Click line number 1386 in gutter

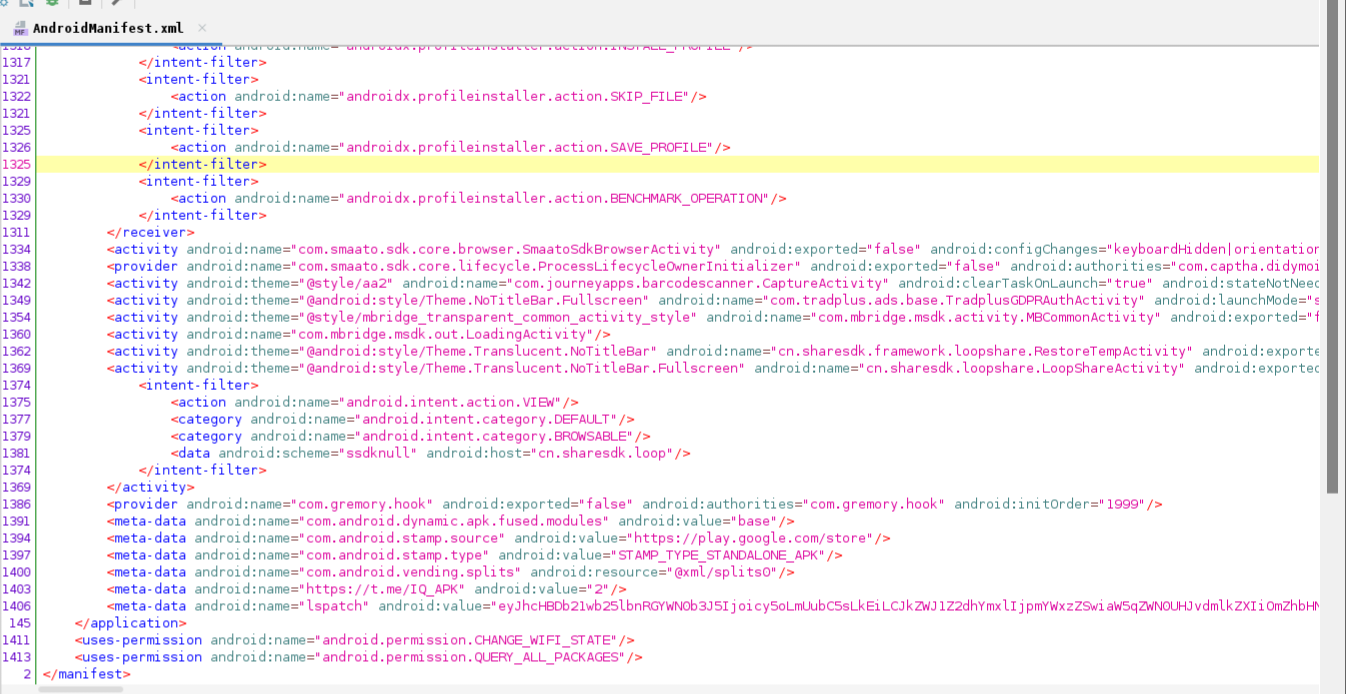coord(16,504)
